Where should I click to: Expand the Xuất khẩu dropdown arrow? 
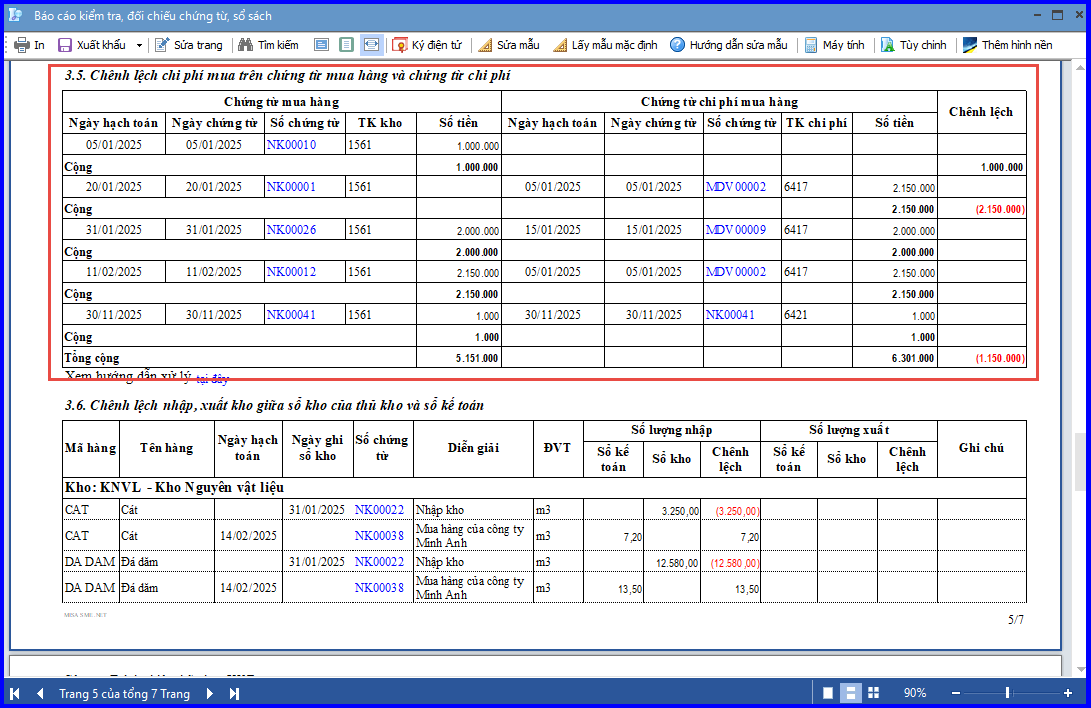click(x=139, y=45)
